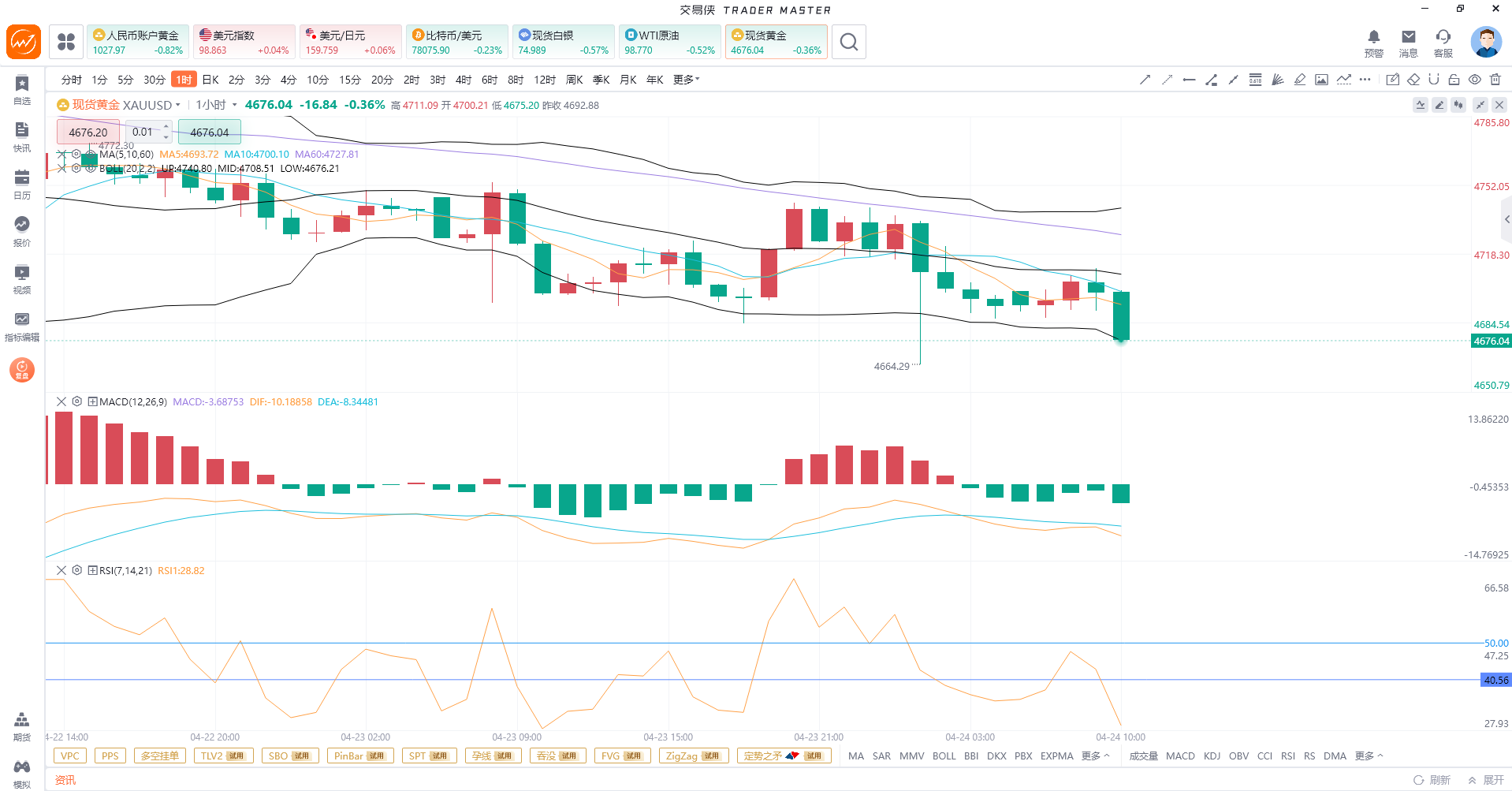This screenshot has width=1512, height=791.
Task: Open the 预警 alert bell icon
Action: click(x=1374, y=43)
